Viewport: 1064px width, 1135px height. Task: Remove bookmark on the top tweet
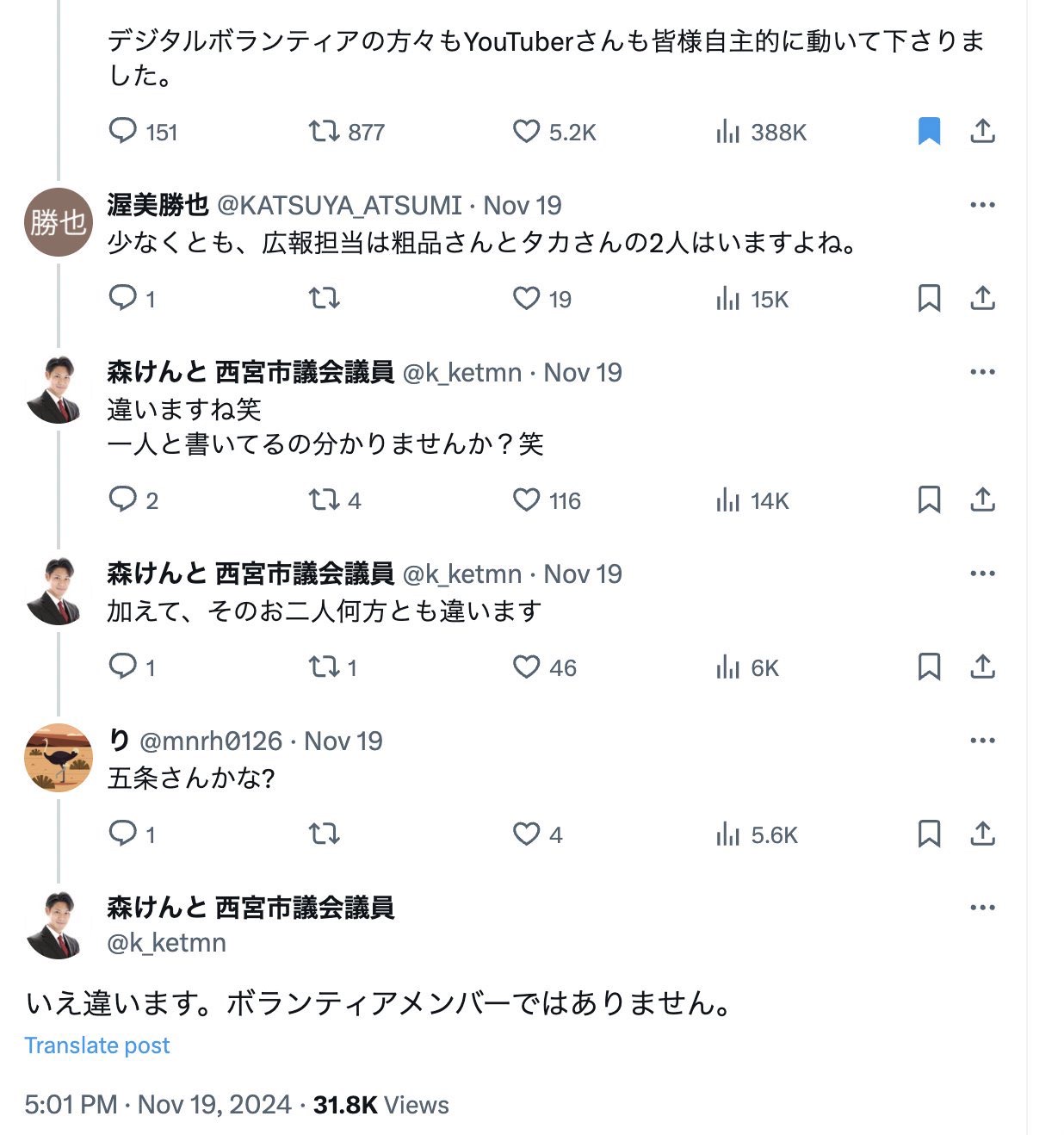click(x=929, y=132)
